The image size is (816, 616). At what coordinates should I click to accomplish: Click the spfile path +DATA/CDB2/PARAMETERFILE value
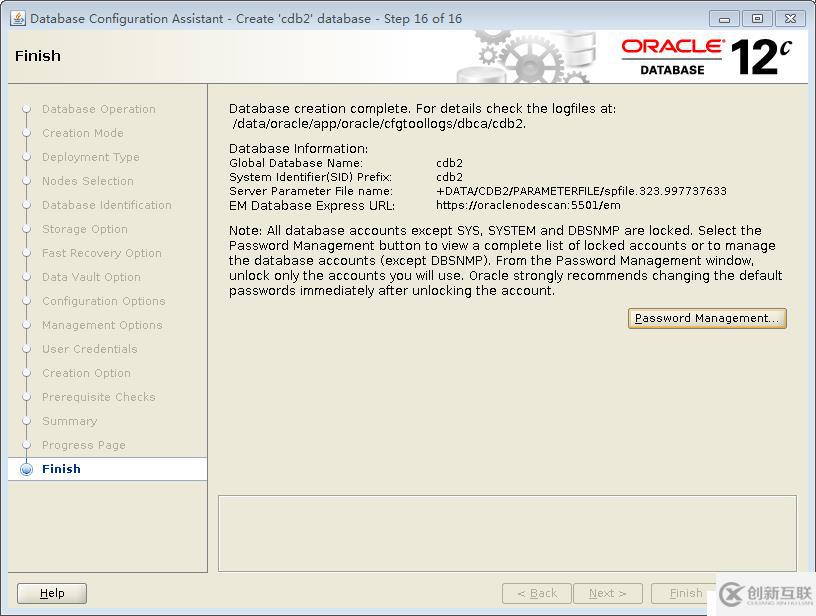(x=581, y=191)
